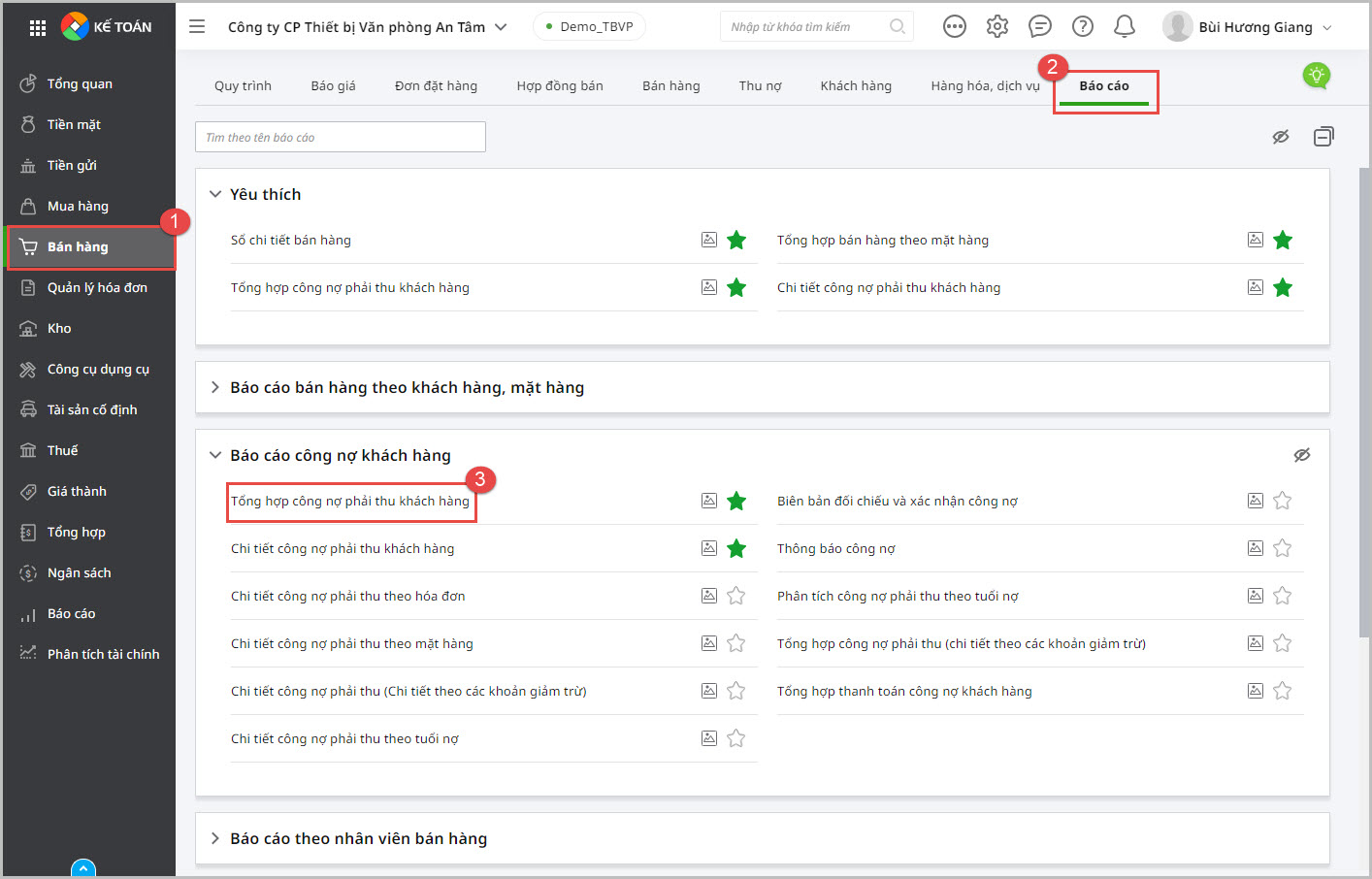Collapse all report groups icon
Viewport: 1372px width, 879px height.
click(1323, 137)
